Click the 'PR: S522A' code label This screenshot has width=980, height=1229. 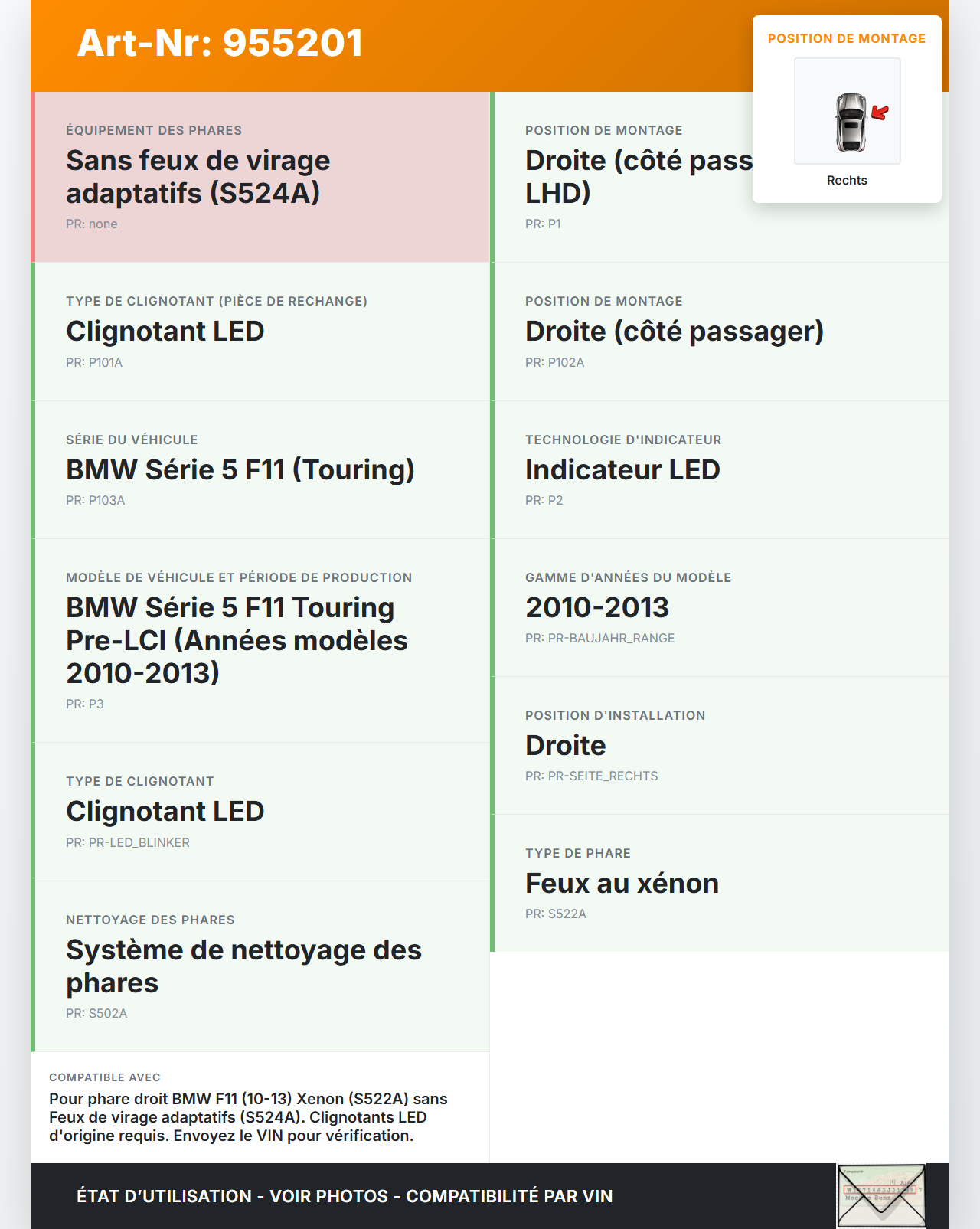click(555, 914)
